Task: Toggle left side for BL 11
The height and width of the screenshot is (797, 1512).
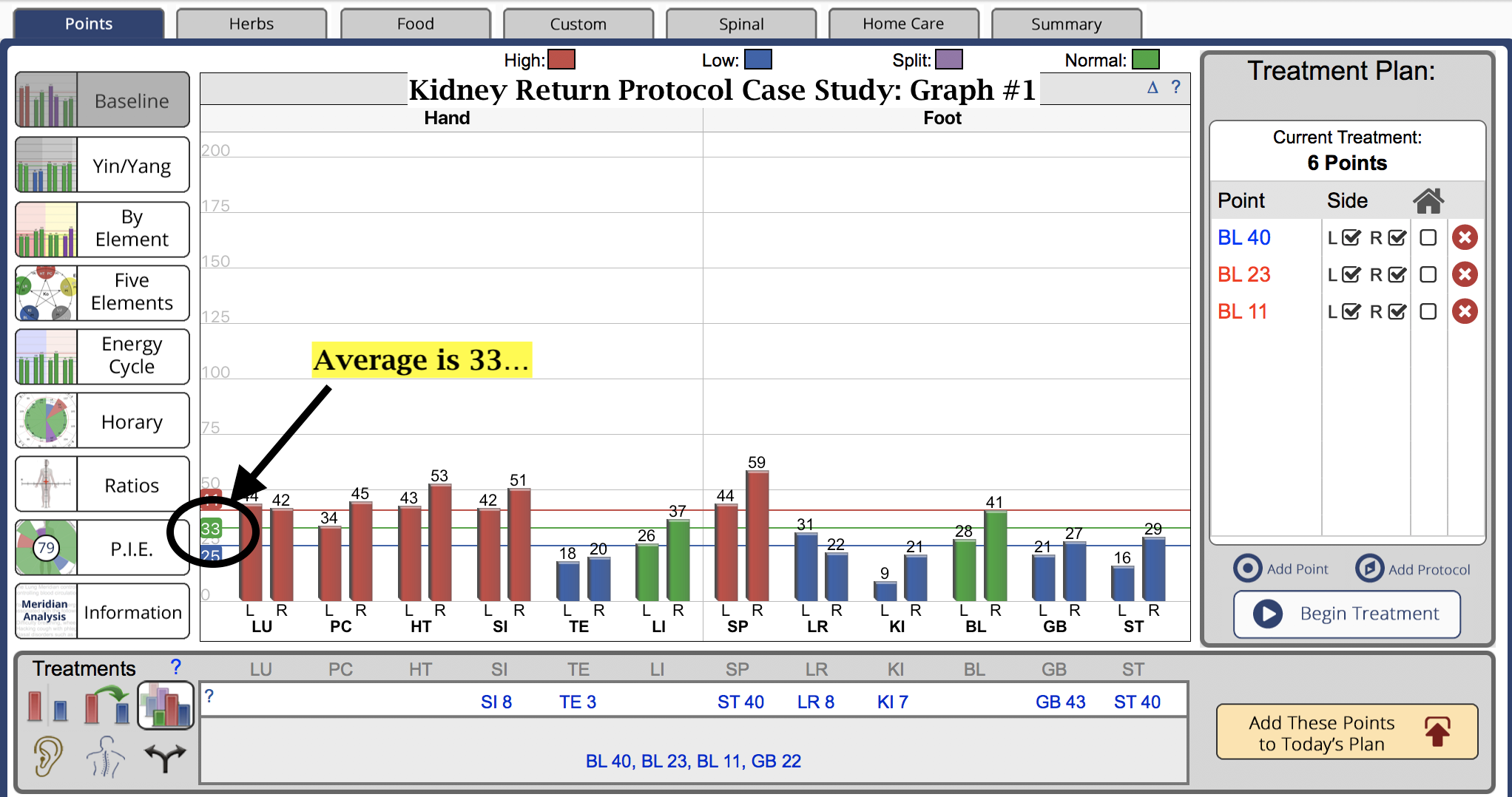Action: click(1351, 311)
